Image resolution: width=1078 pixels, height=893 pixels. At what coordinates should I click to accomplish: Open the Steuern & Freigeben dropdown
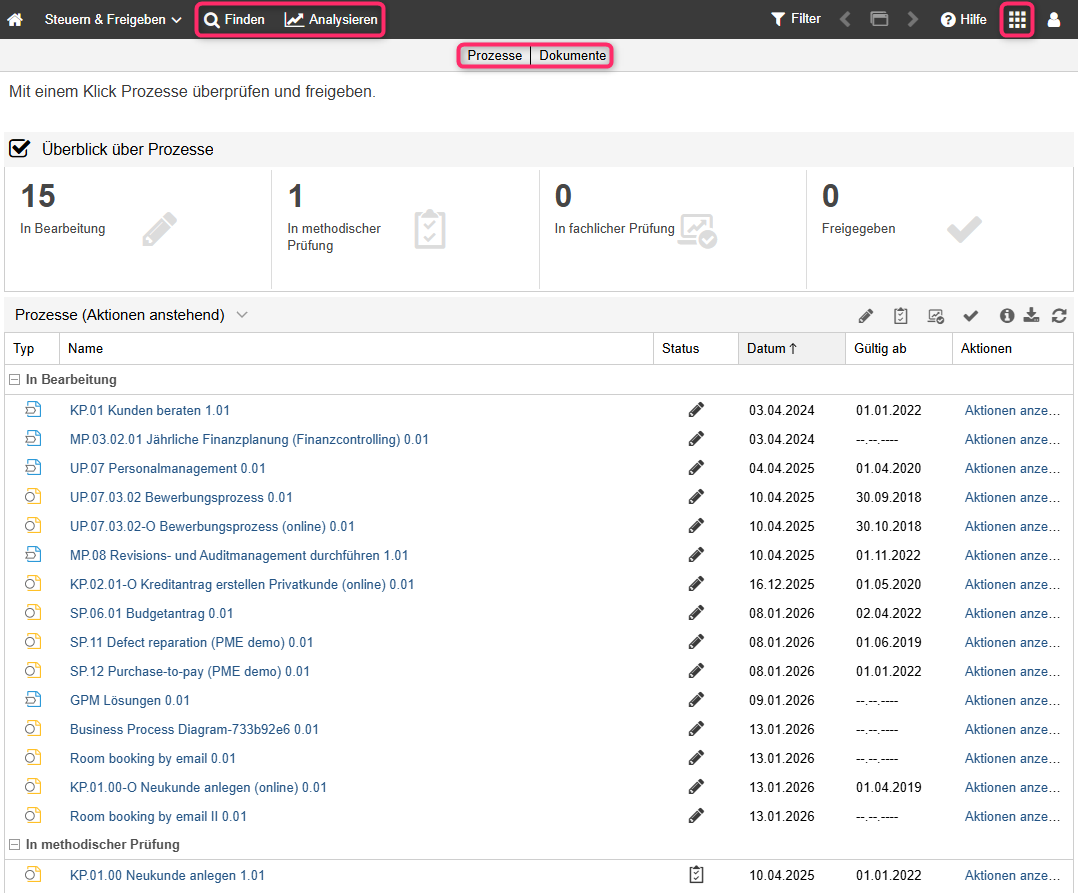[x=113, y=20]
